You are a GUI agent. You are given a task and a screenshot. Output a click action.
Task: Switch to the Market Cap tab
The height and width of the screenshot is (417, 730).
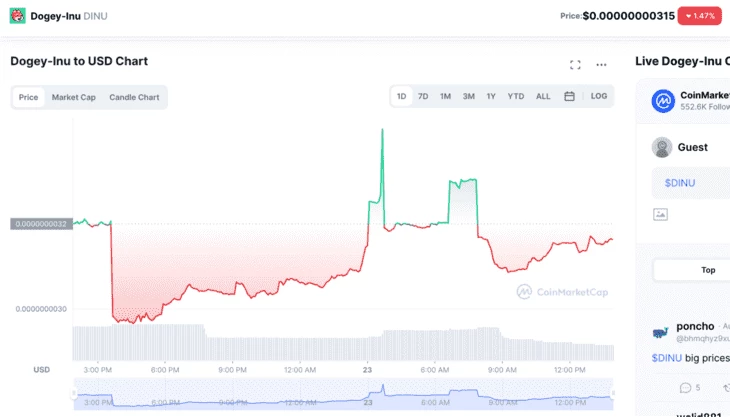coord(74,97)
